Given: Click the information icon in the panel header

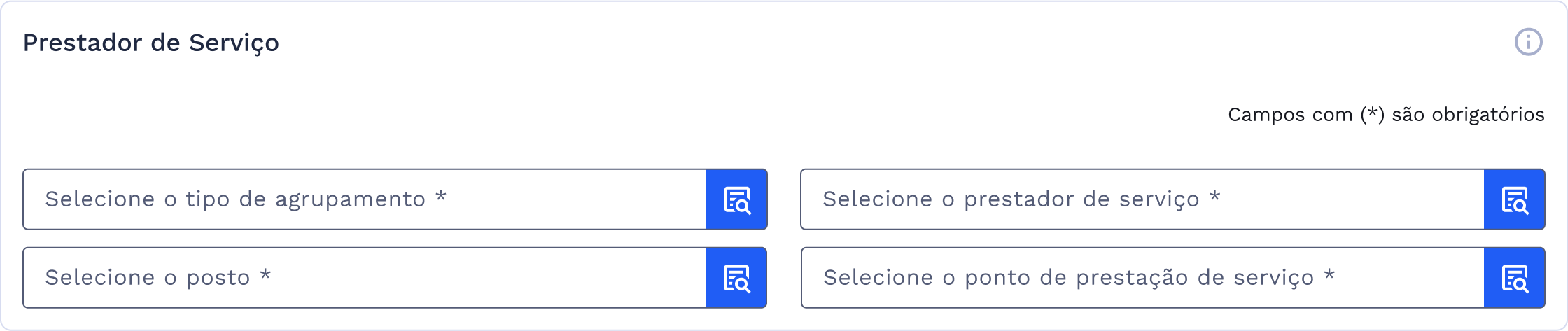Looking at the screenshot, I should coord(1528,43).
